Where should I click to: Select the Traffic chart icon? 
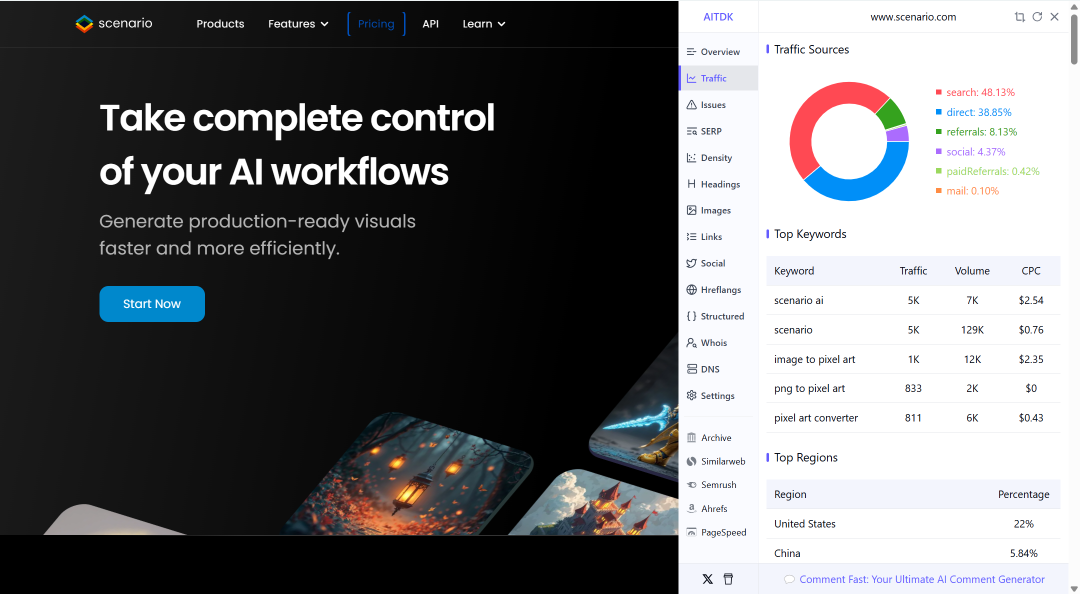pos(691,79)
